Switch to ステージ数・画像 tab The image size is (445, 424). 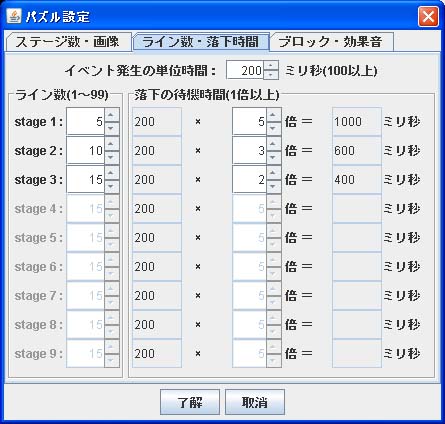68,42
